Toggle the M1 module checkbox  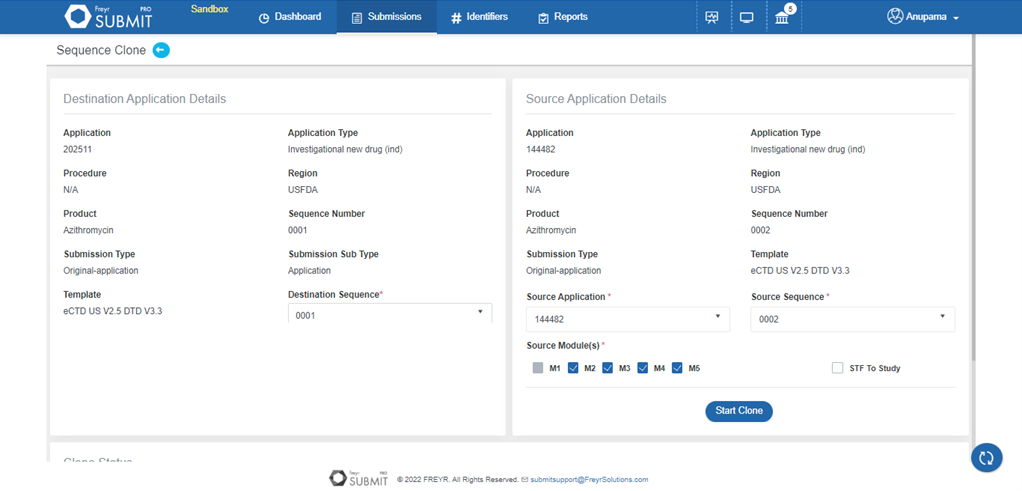click(x=538, y=368)
